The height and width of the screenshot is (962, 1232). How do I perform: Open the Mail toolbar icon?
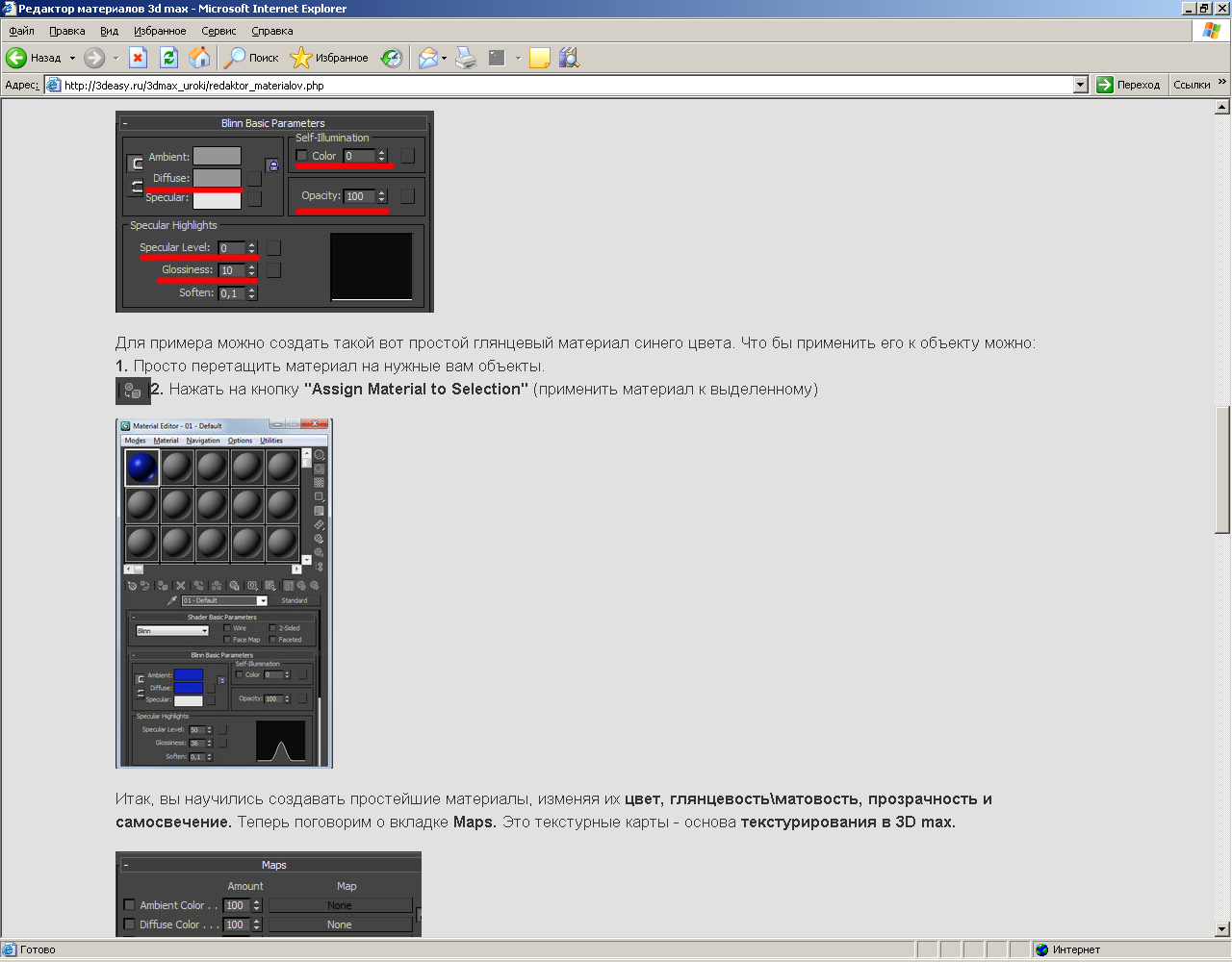[x=427, y=58]
